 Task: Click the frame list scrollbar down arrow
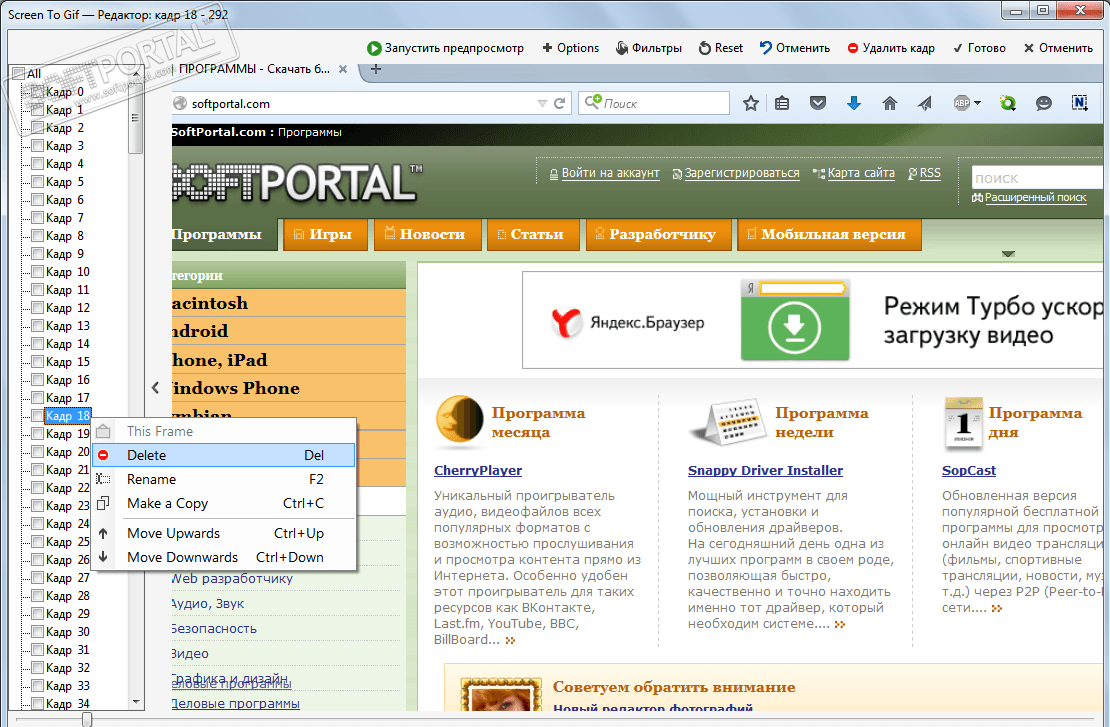point(136,702)
